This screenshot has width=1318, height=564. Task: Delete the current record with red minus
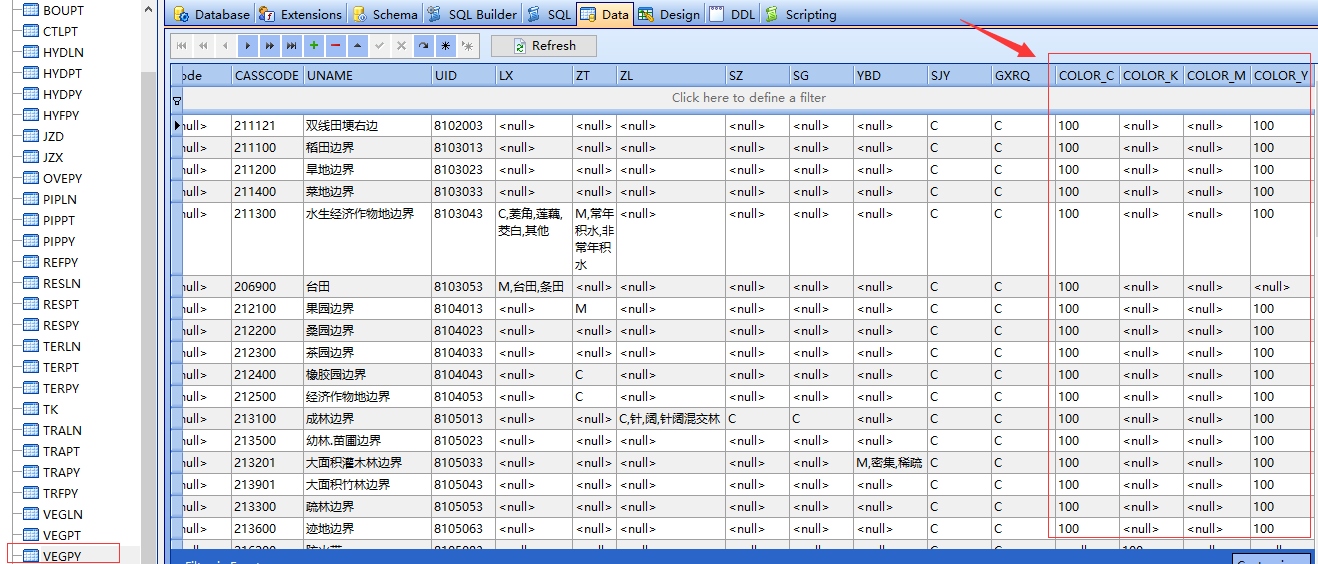[x=335, y=46]
